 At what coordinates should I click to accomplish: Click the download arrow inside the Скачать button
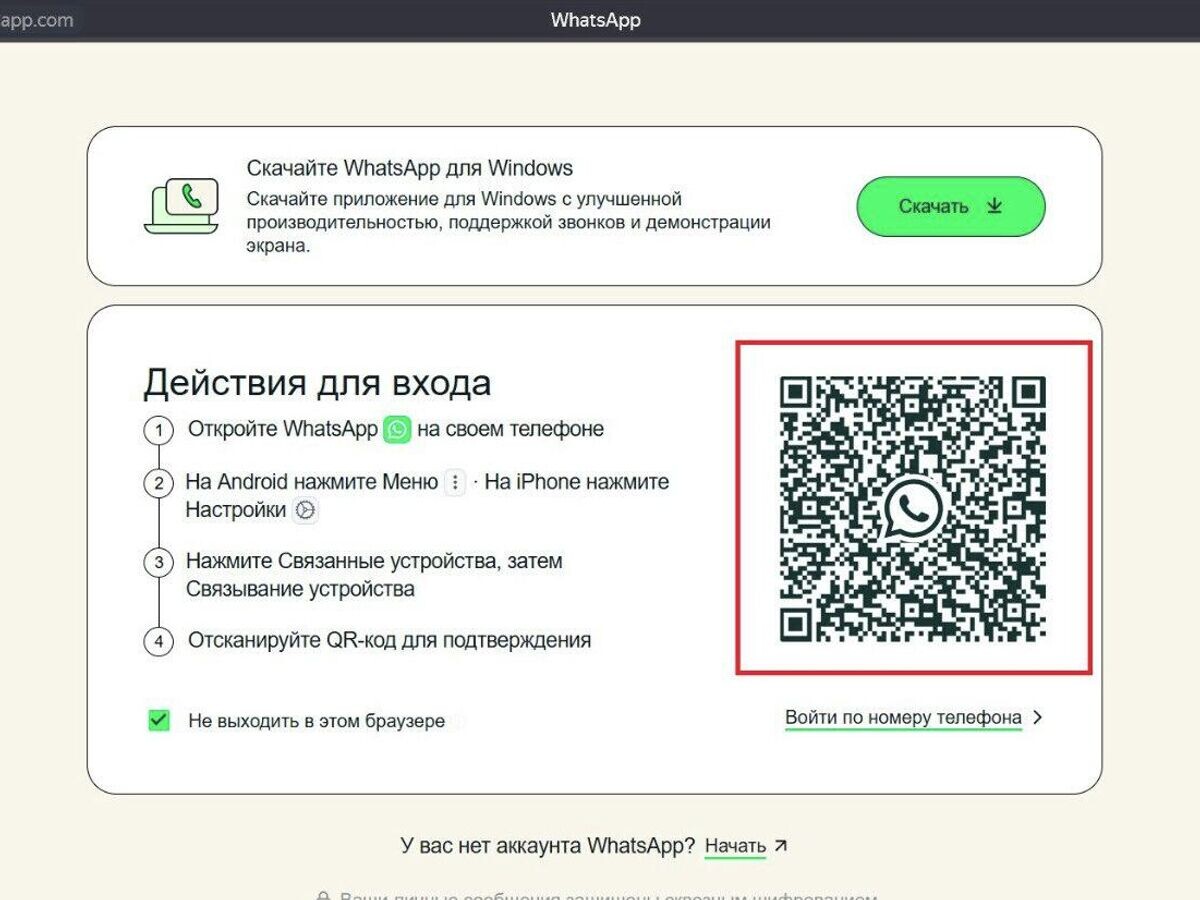click(x=994, y=206)
